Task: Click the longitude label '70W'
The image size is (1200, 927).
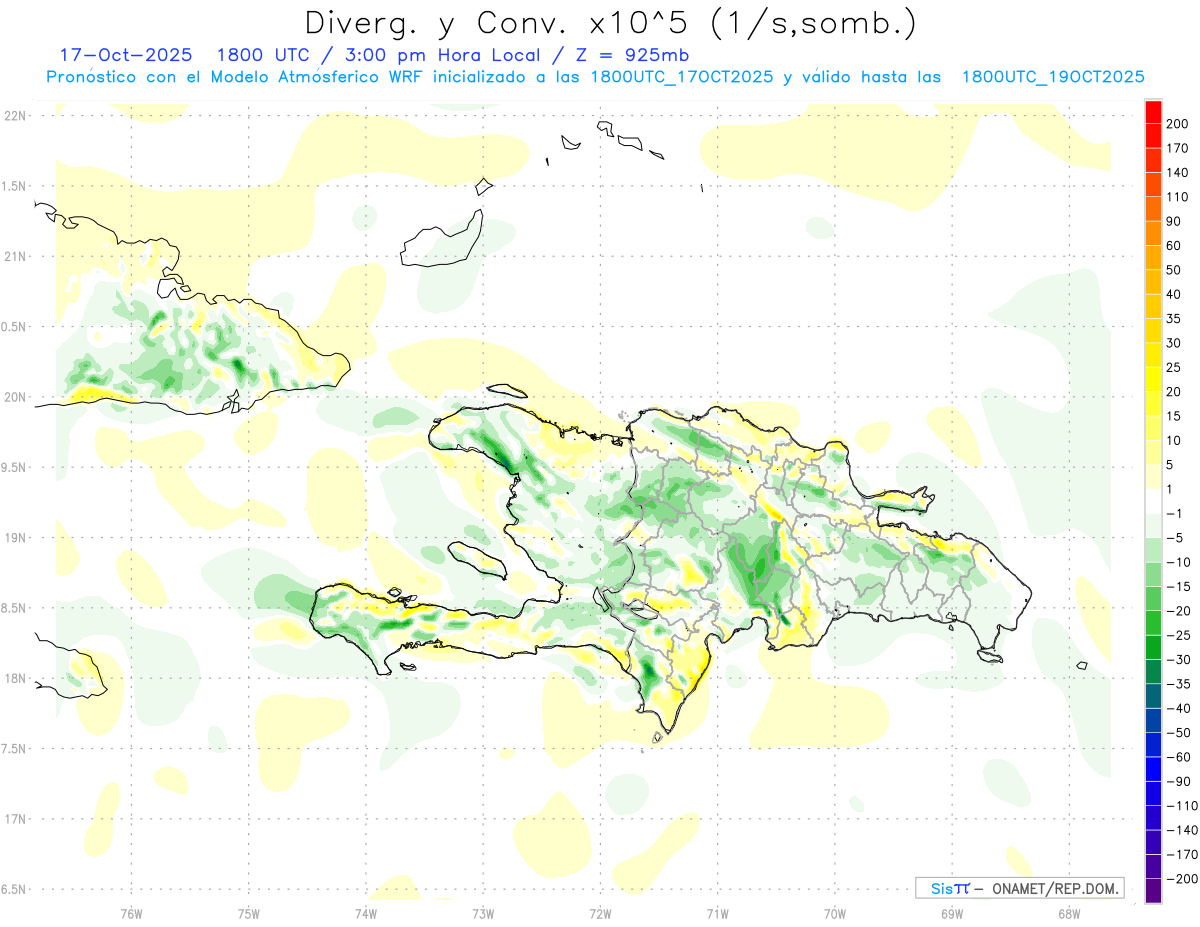Action: [x=834, y=914]
